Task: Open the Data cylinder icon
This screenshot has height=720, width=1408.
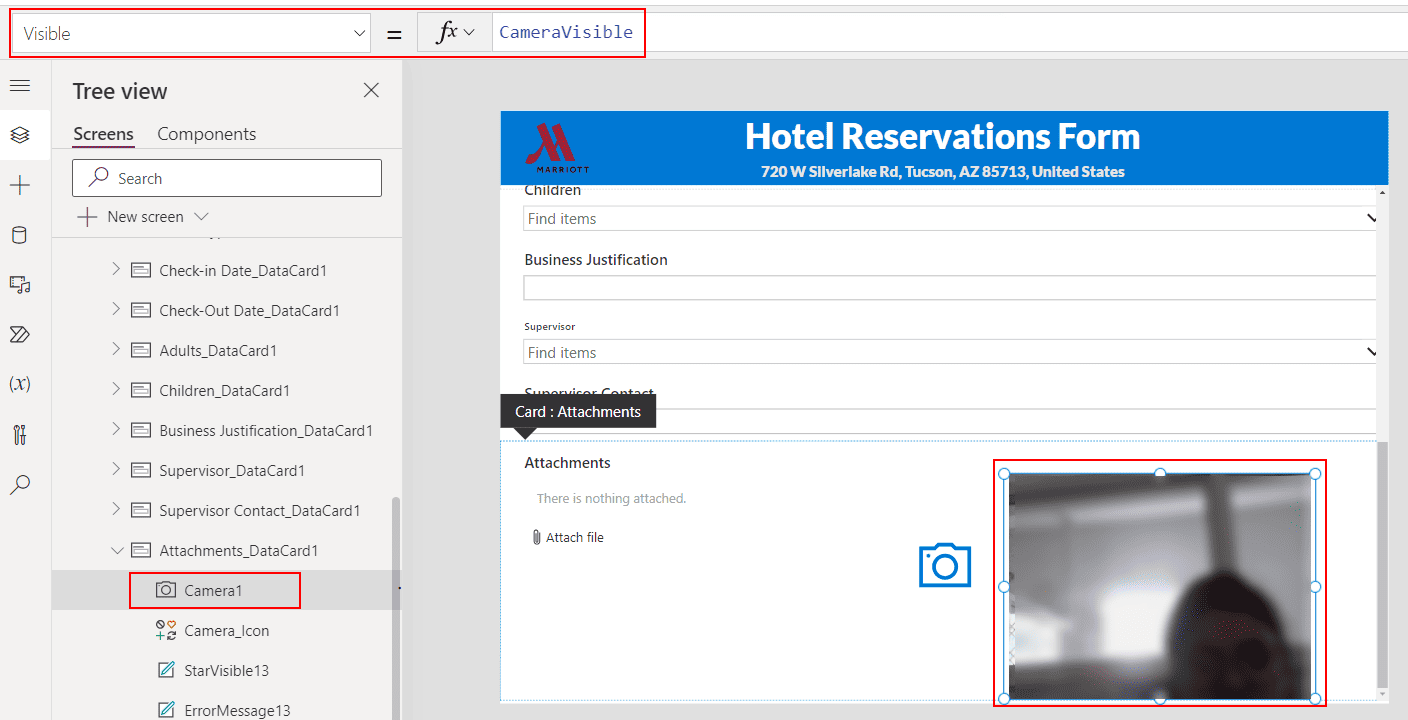Action: (19, 235)
